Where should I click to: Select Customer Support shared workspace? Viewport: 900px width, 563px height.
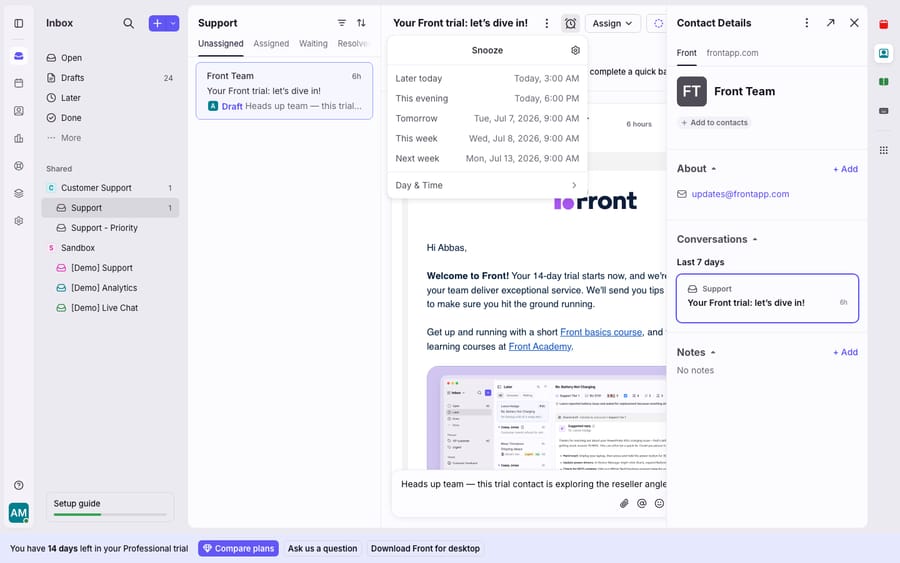[x=110, y=188]
